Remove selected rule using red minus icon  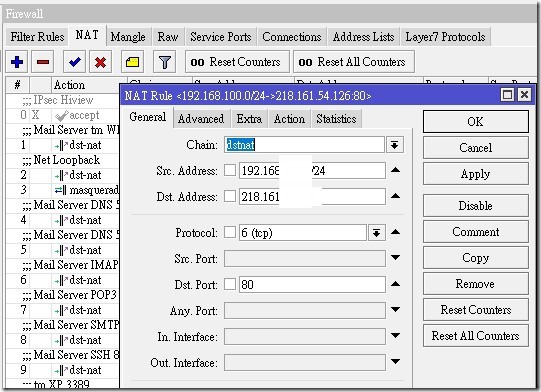pyautogui.click(x=43, y=62)
